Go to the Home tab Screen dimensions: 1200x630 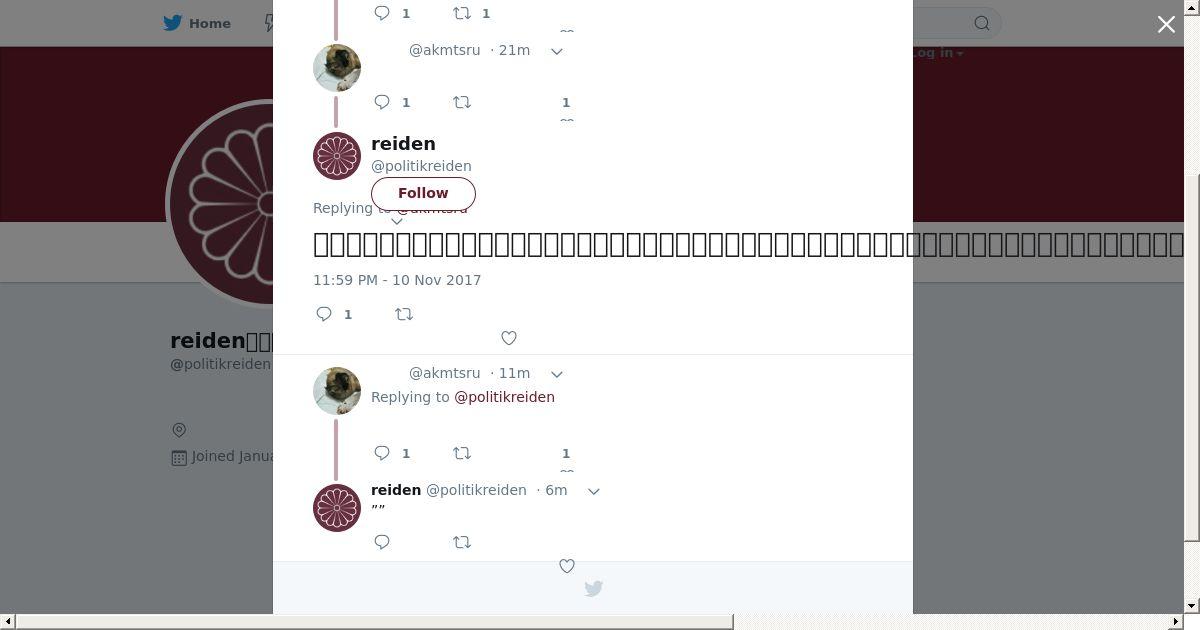click(197, 23)
